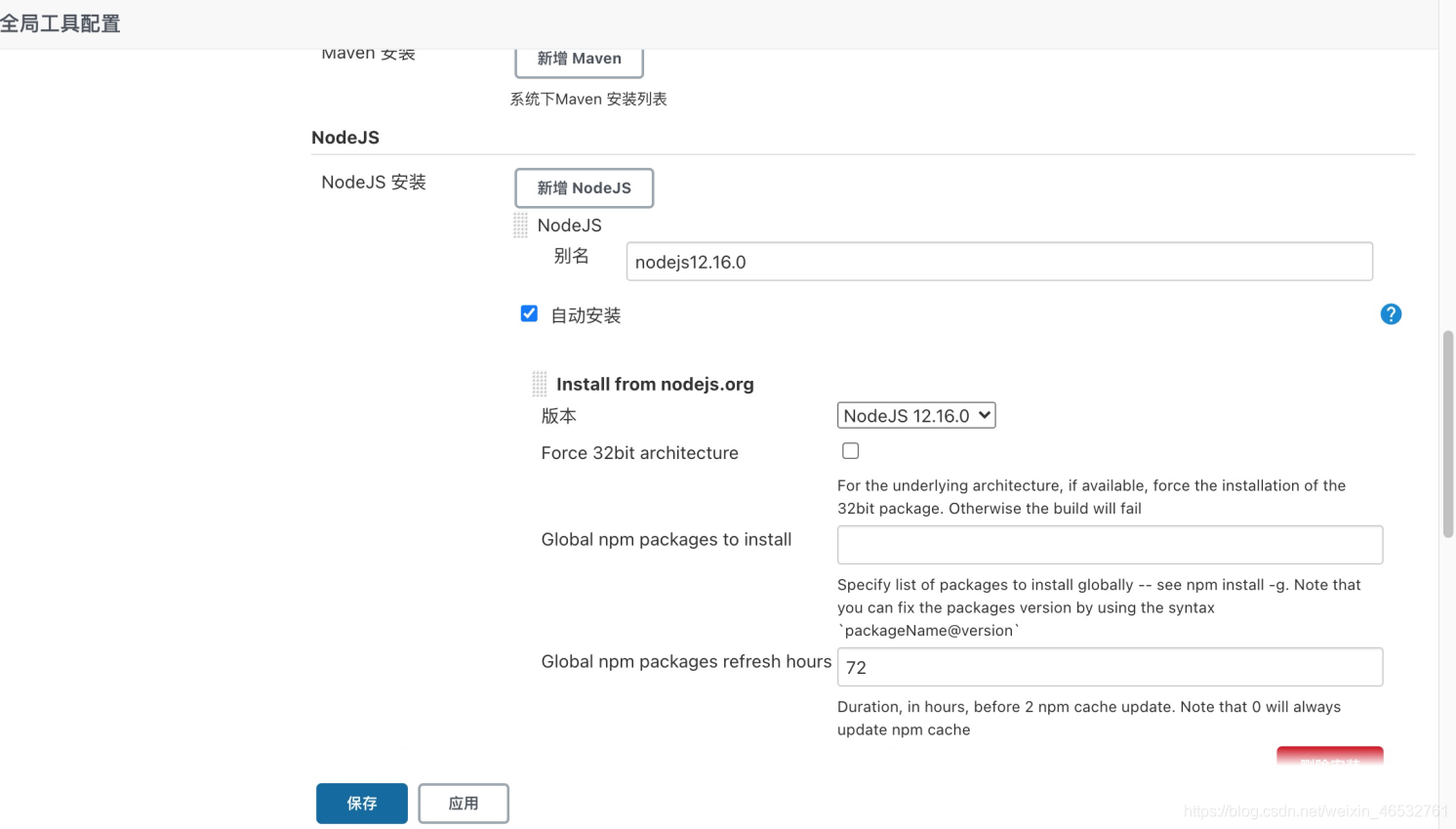Focus the 别名 field containing nodejs12.16.0
1456x829 pixels.
tap(999, 262)
